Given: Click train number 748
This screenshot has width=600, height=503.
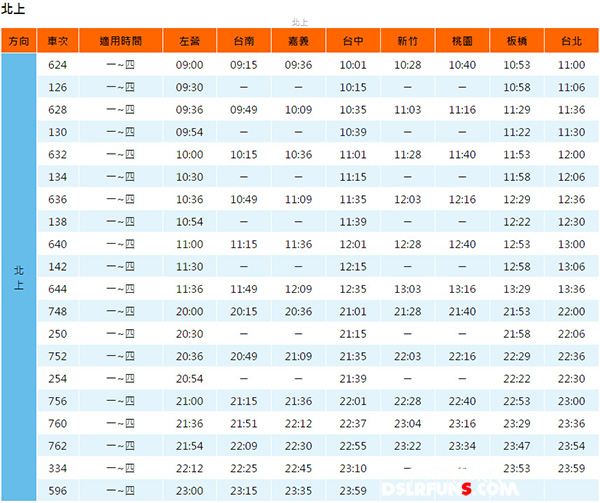Looking at the screenshot, I should coord(57,311).
